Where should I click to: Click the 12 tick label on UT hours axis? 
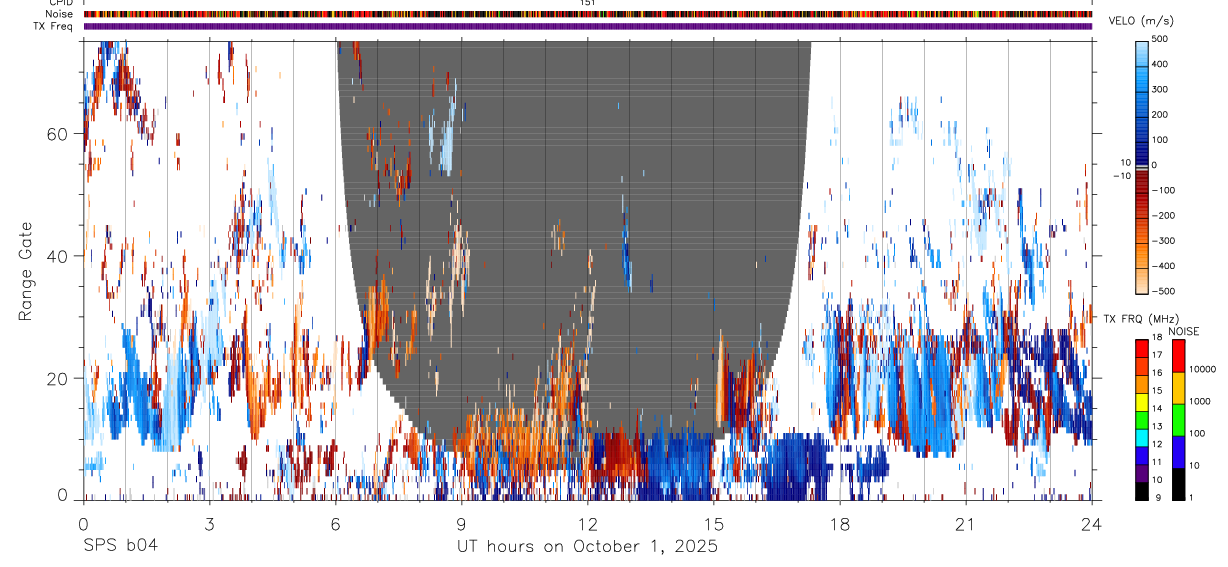pos(587,524)
